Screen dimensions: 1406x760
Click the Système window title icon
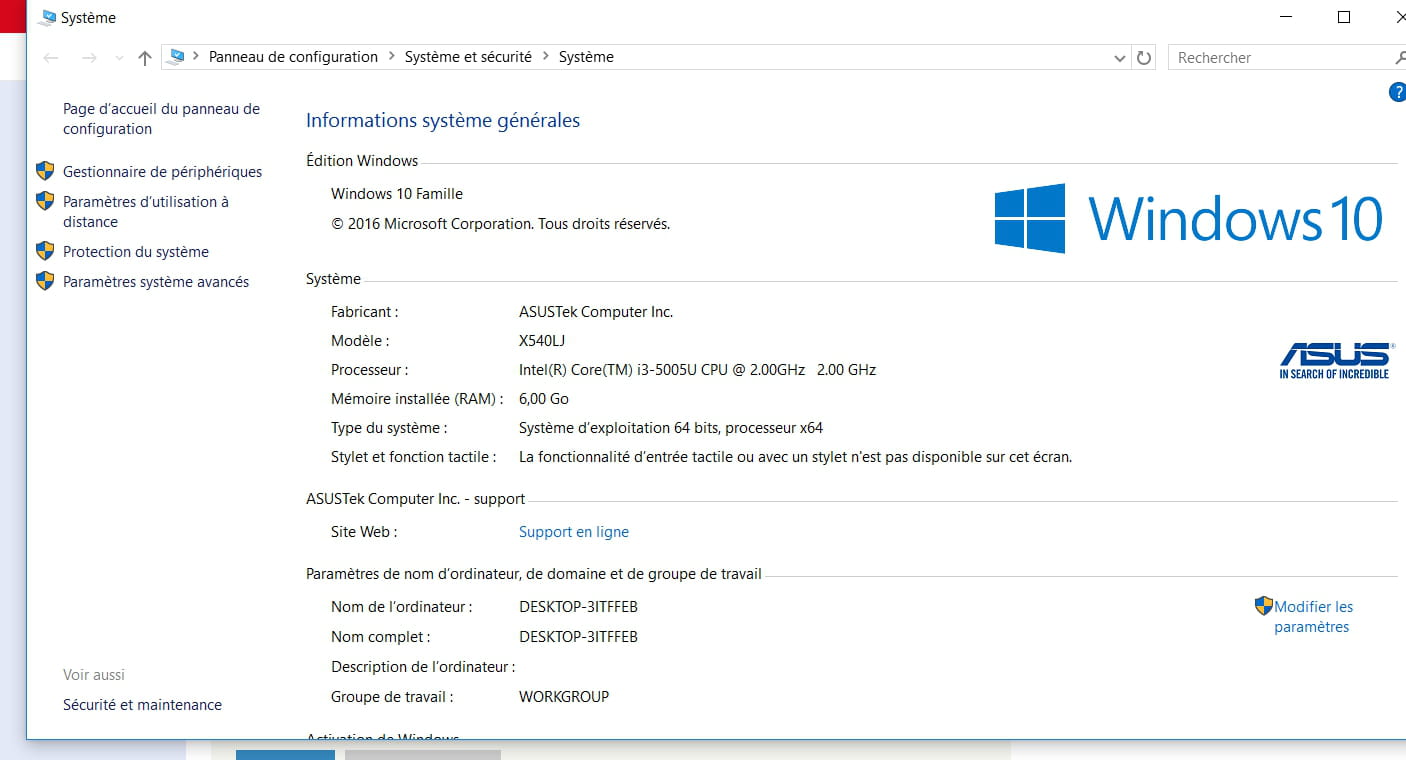click(x=47, y=17)
